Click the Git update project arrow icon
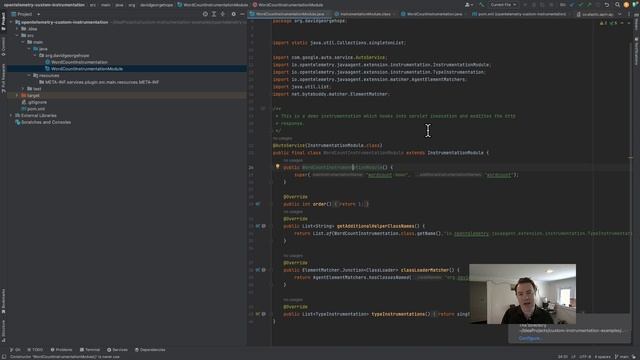 coord(572,5)
